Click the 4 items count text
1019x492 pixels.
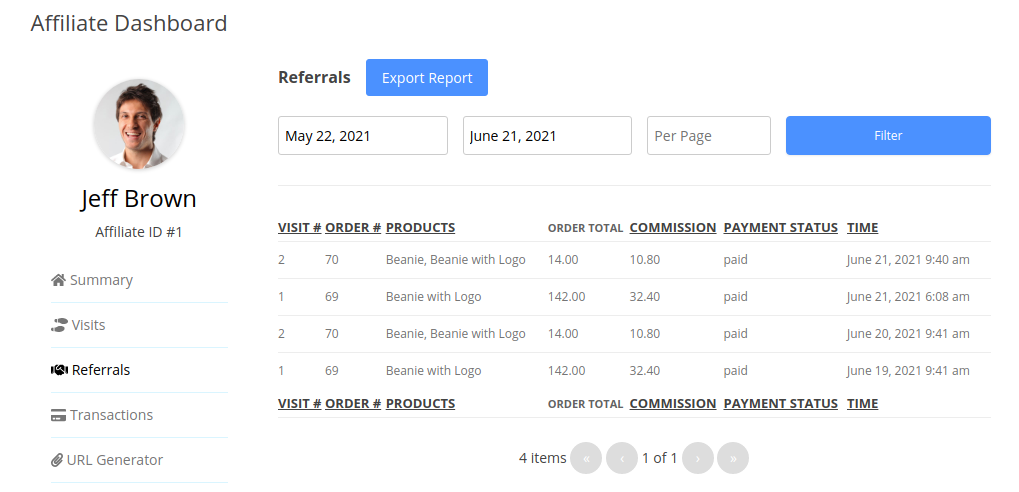click(x=543, y=458)
